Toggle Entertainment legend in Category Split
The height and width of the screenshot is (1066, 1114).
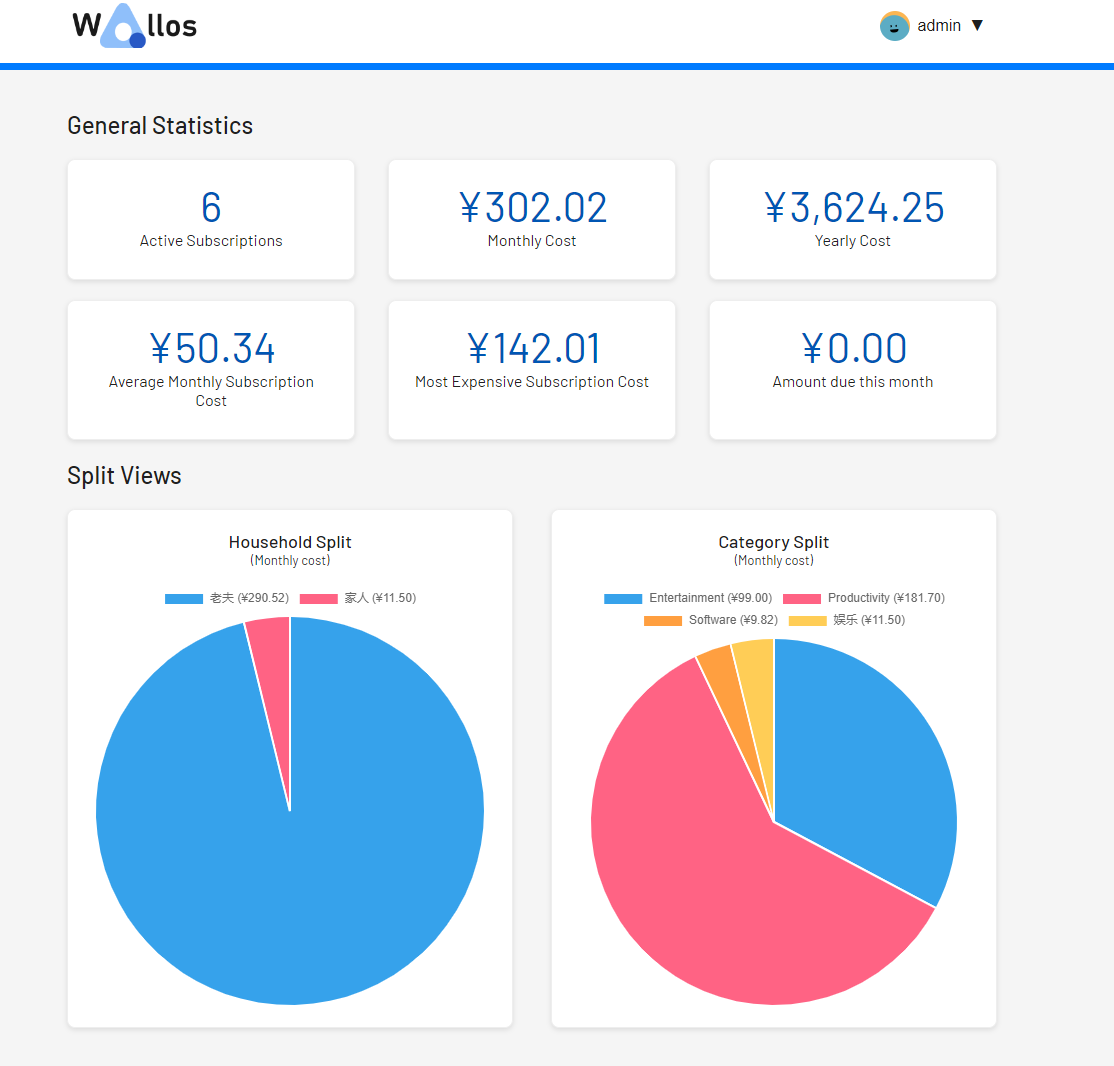coord(688,598)
